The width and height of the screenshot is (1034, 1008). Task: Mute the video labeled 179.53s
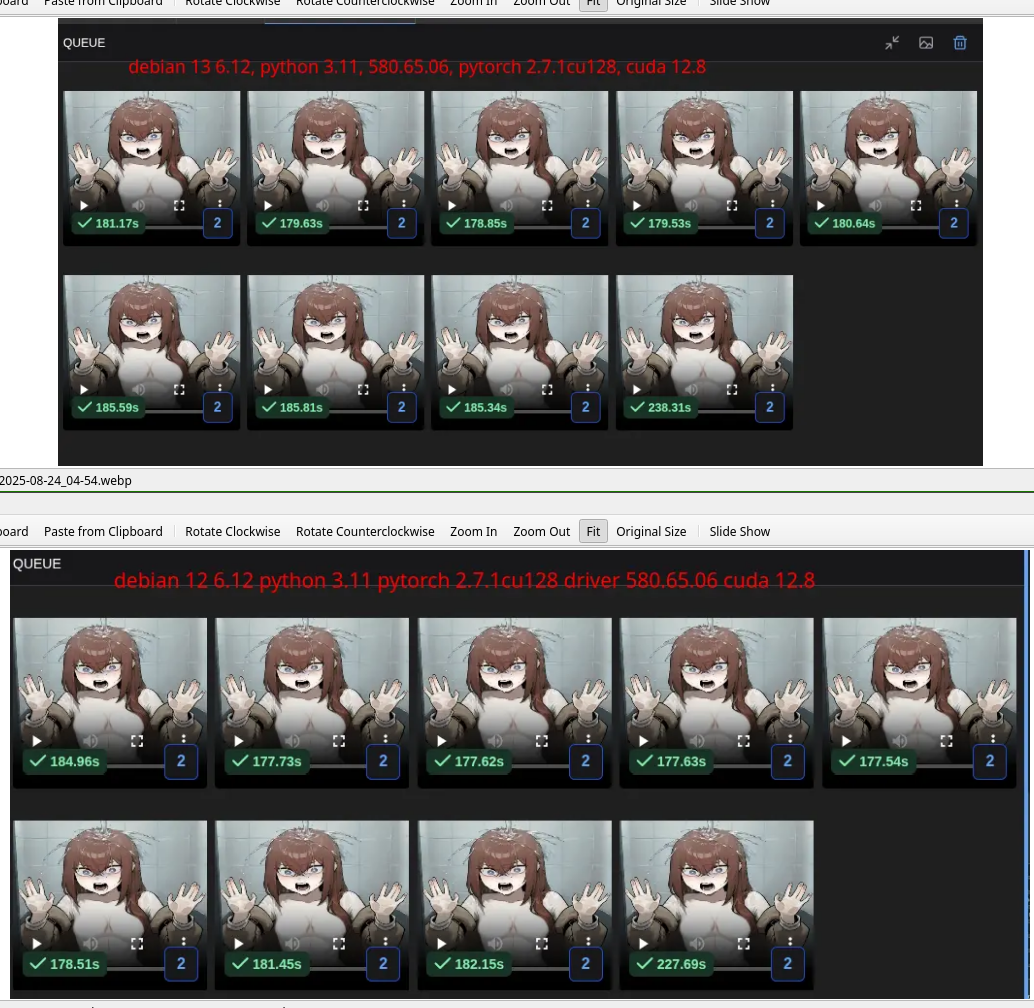click(691, 206)
